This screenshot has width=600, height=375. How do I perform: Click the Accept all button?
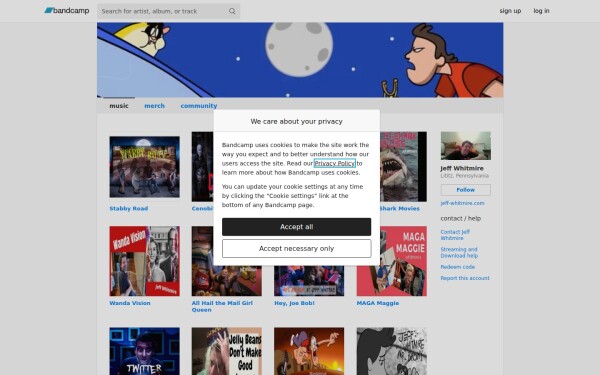point(296,227)
